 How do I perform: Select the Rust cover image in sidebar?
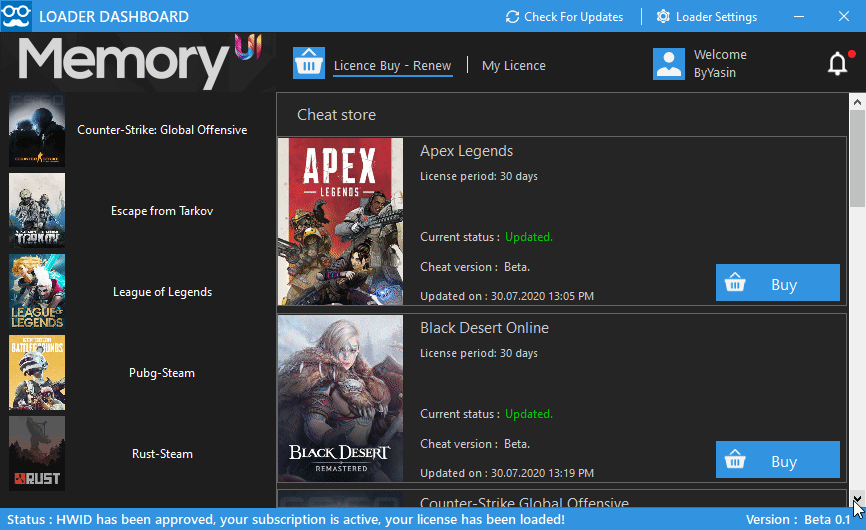click(x=37, y=453)
